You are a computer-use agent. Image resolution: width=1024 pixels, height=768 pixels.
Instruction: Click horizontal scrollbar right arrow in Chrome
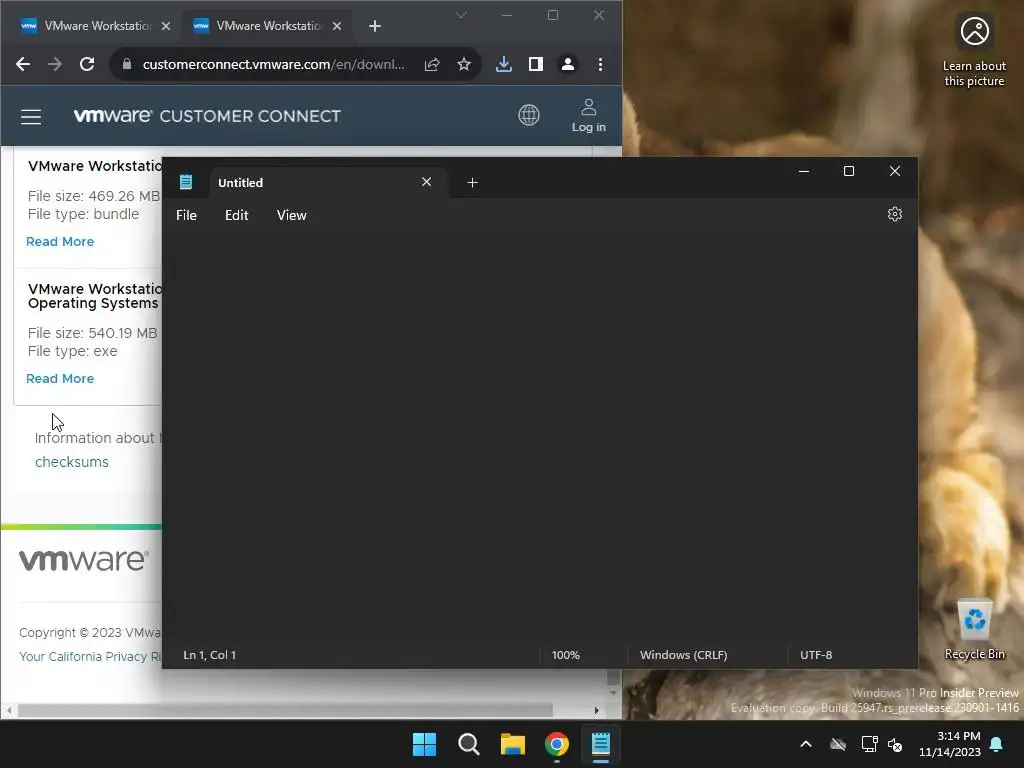[x=596, y=710]
